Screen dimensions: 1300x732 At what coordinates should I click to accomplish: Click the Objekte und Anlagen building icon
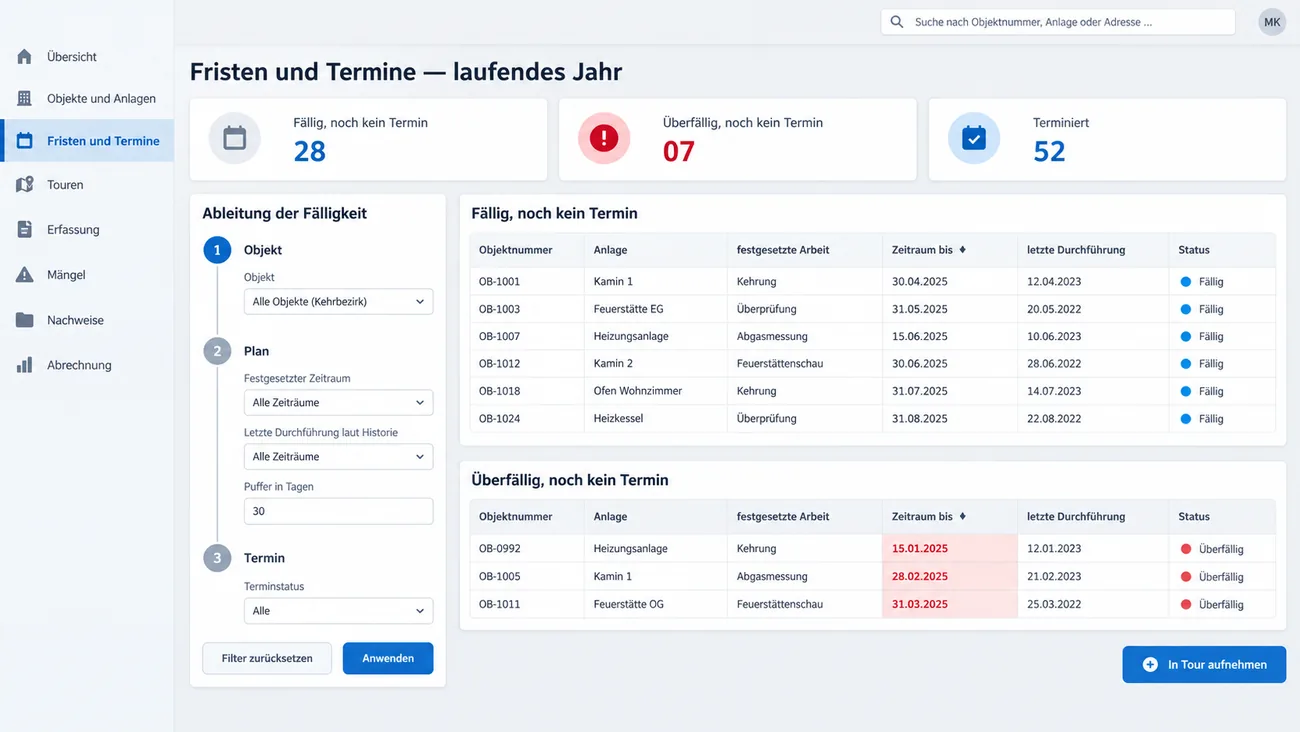click(25, 99)
